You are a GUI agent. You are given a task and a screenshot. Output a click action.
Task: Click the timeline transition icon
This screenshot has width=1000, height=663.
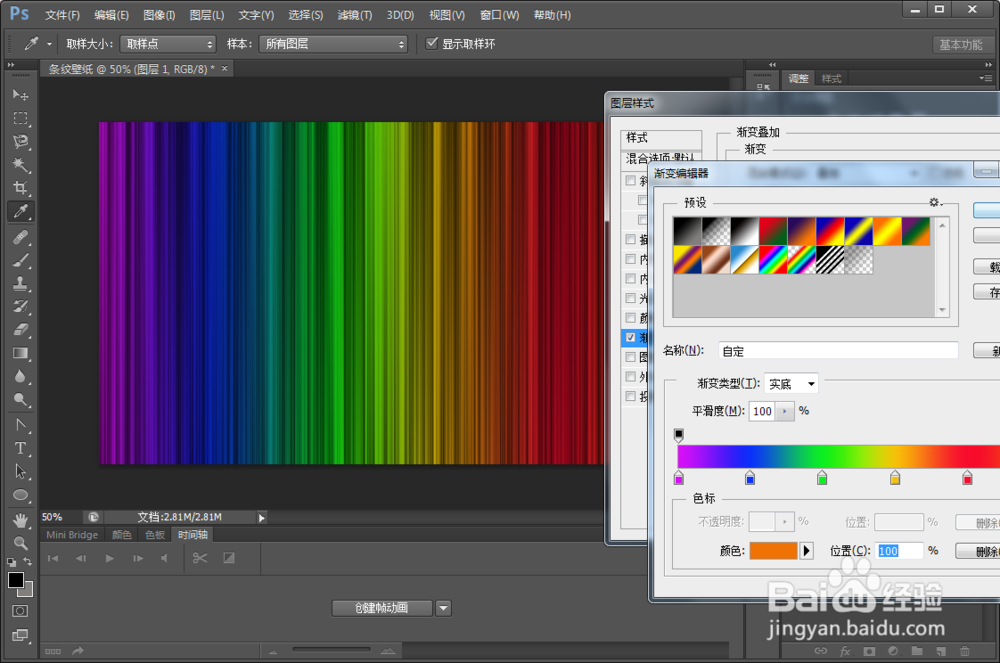229,558
